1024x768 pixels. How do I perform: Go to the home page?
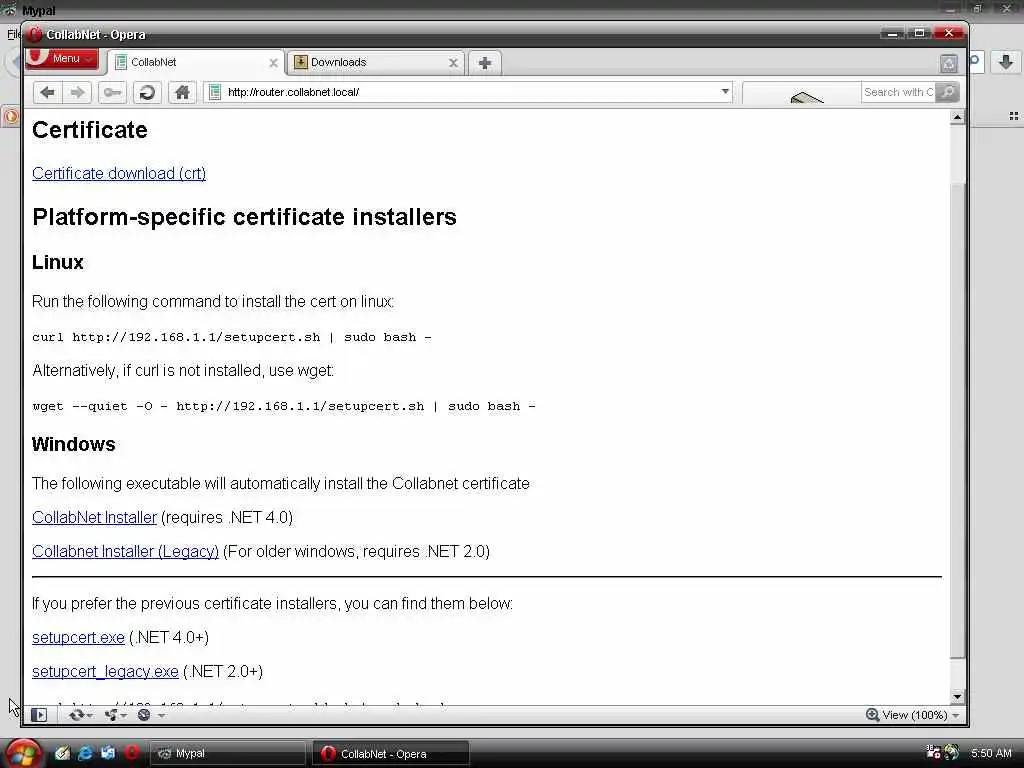click(x=182, y=92)
